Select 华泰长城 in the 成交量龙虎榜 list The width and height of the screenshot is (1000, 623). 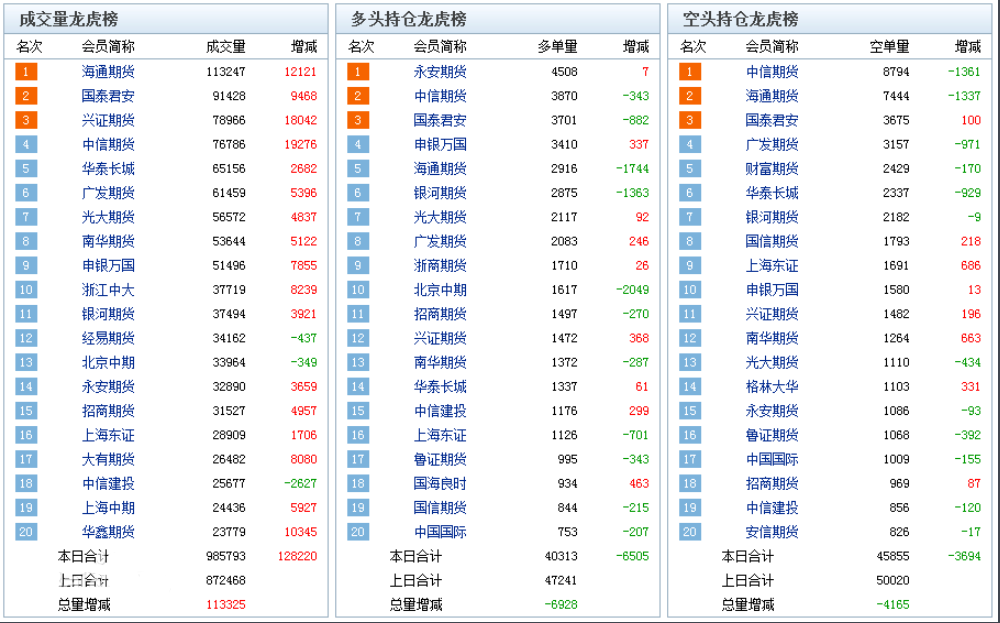pos(108,168)
